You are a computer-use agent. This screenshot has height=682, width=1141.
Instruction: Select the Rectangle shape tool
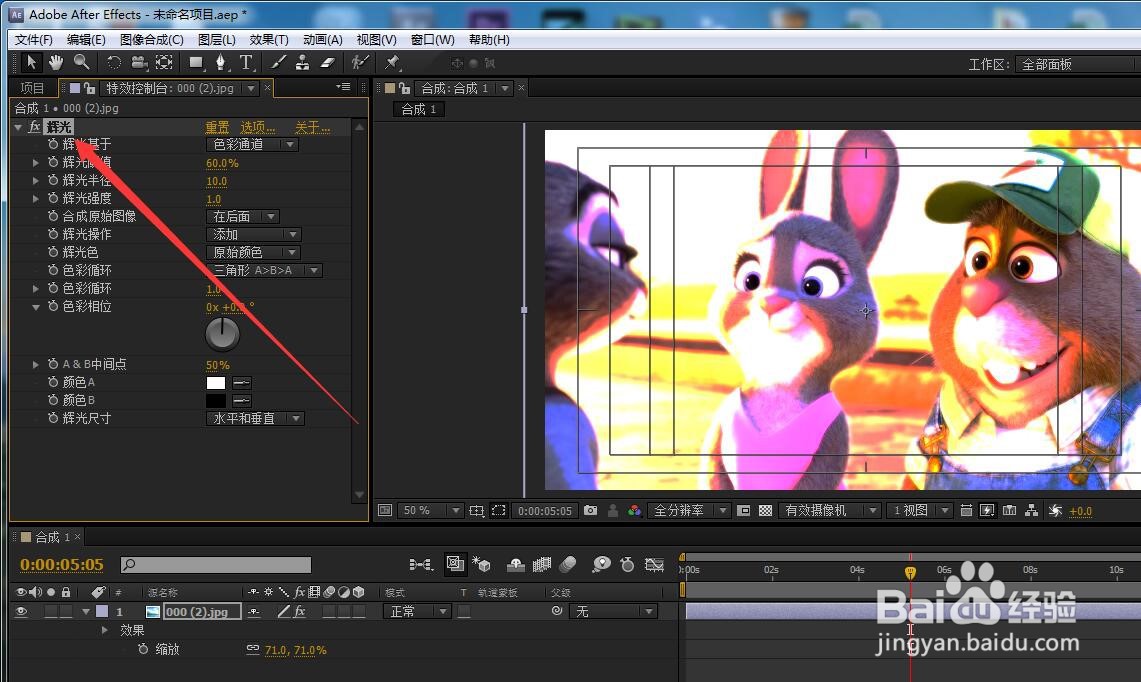[x=196, y=63]
